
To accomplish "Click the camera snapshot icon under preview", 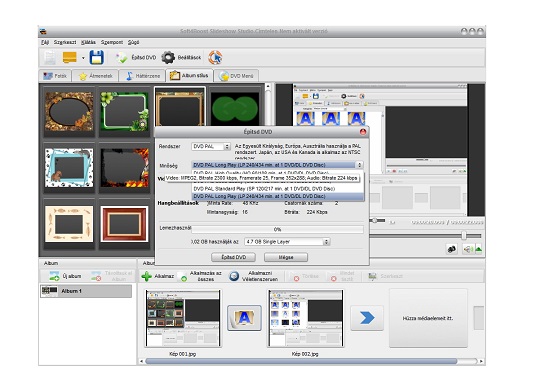I will [x=452, y=249].
